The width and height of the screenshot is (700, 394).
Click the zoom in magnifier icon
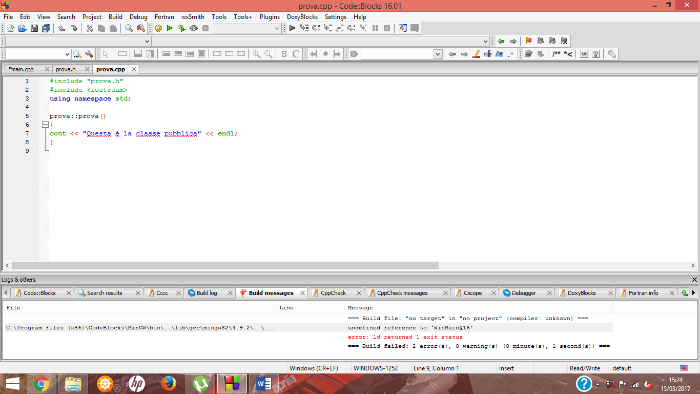click(x=256, y=54)
